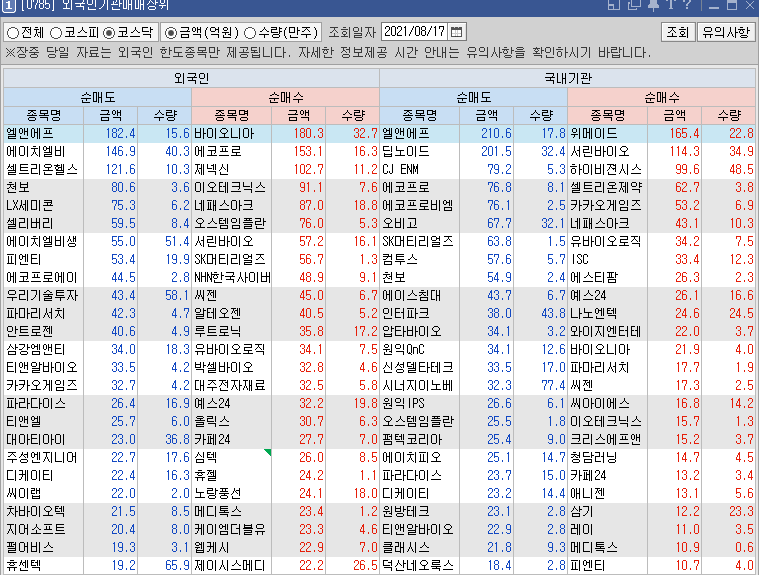Click 종목명 column header under 외국인 순매도

pyautogui.click(x=44, y=115)
